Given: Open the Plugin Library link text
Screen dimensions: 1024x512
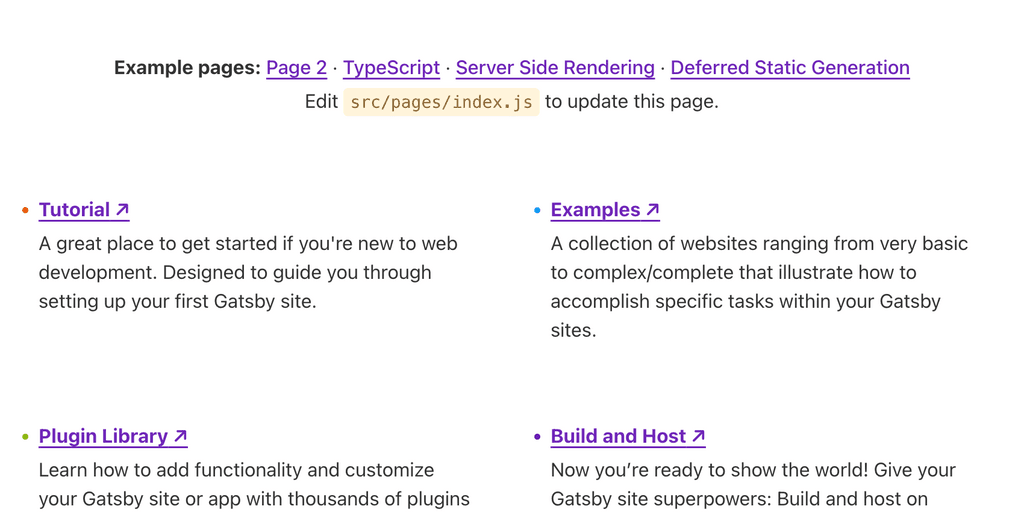Looking at the screenshot, I should [x=103, y=436].
